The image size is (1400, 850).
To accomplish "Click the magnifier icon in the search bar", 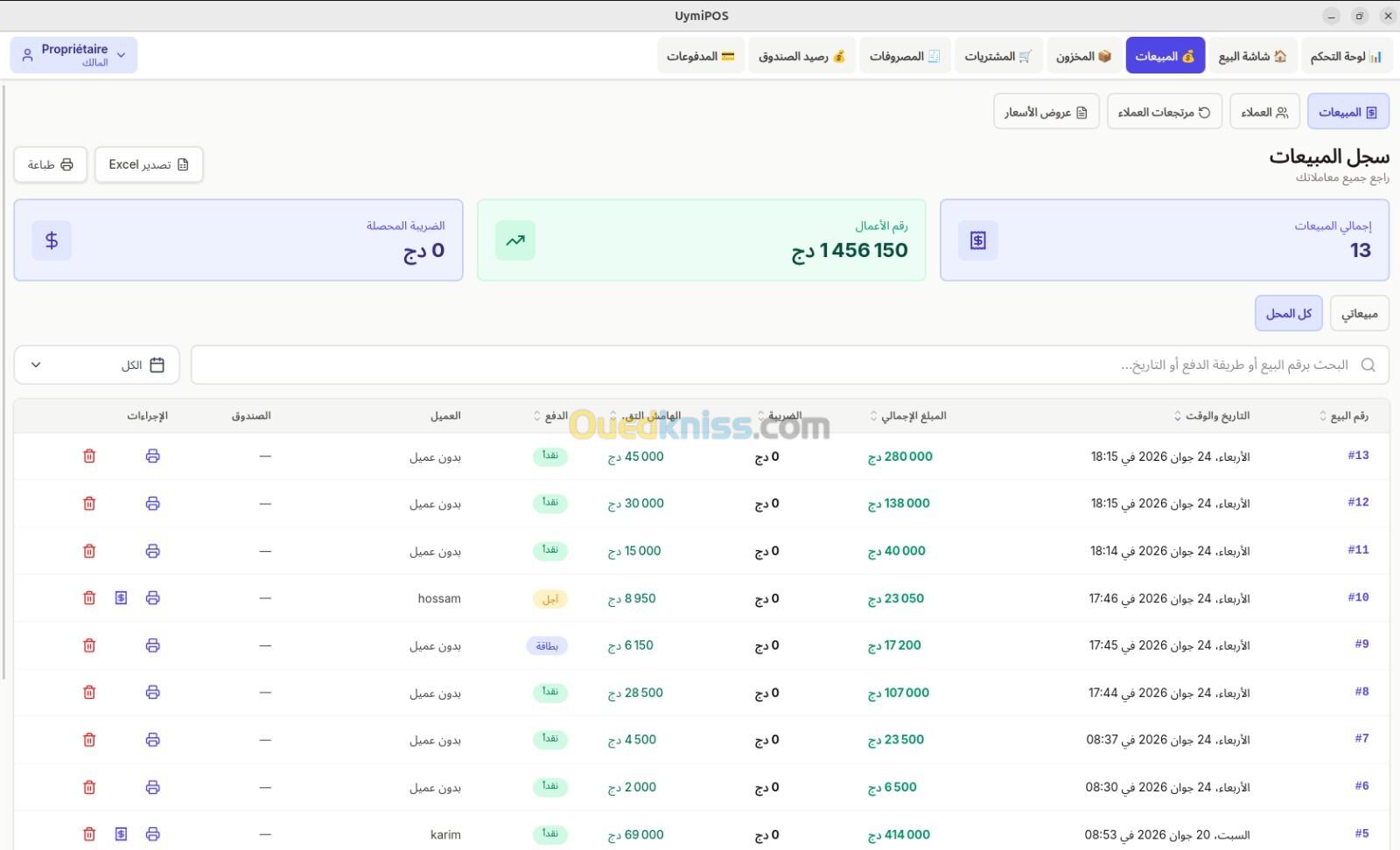I will (1368, 365).
